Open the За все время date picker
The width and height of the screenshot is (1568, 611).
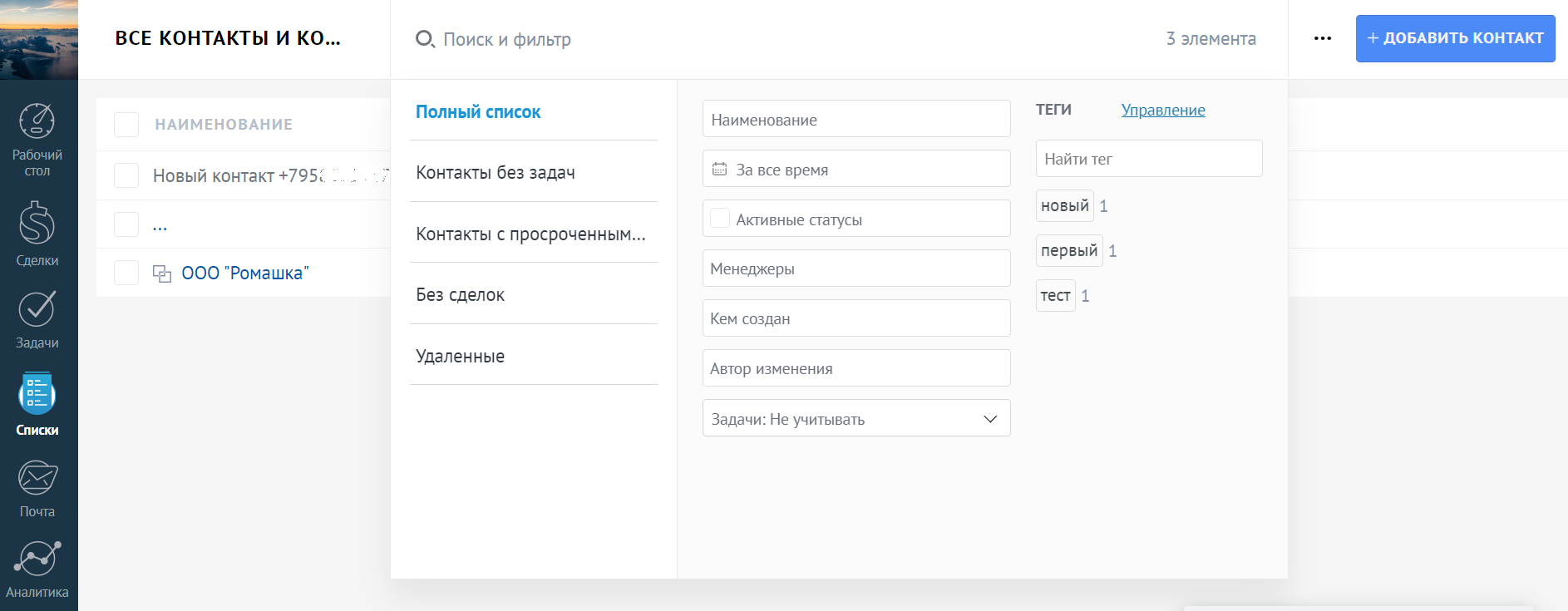(x=856, y=169)
